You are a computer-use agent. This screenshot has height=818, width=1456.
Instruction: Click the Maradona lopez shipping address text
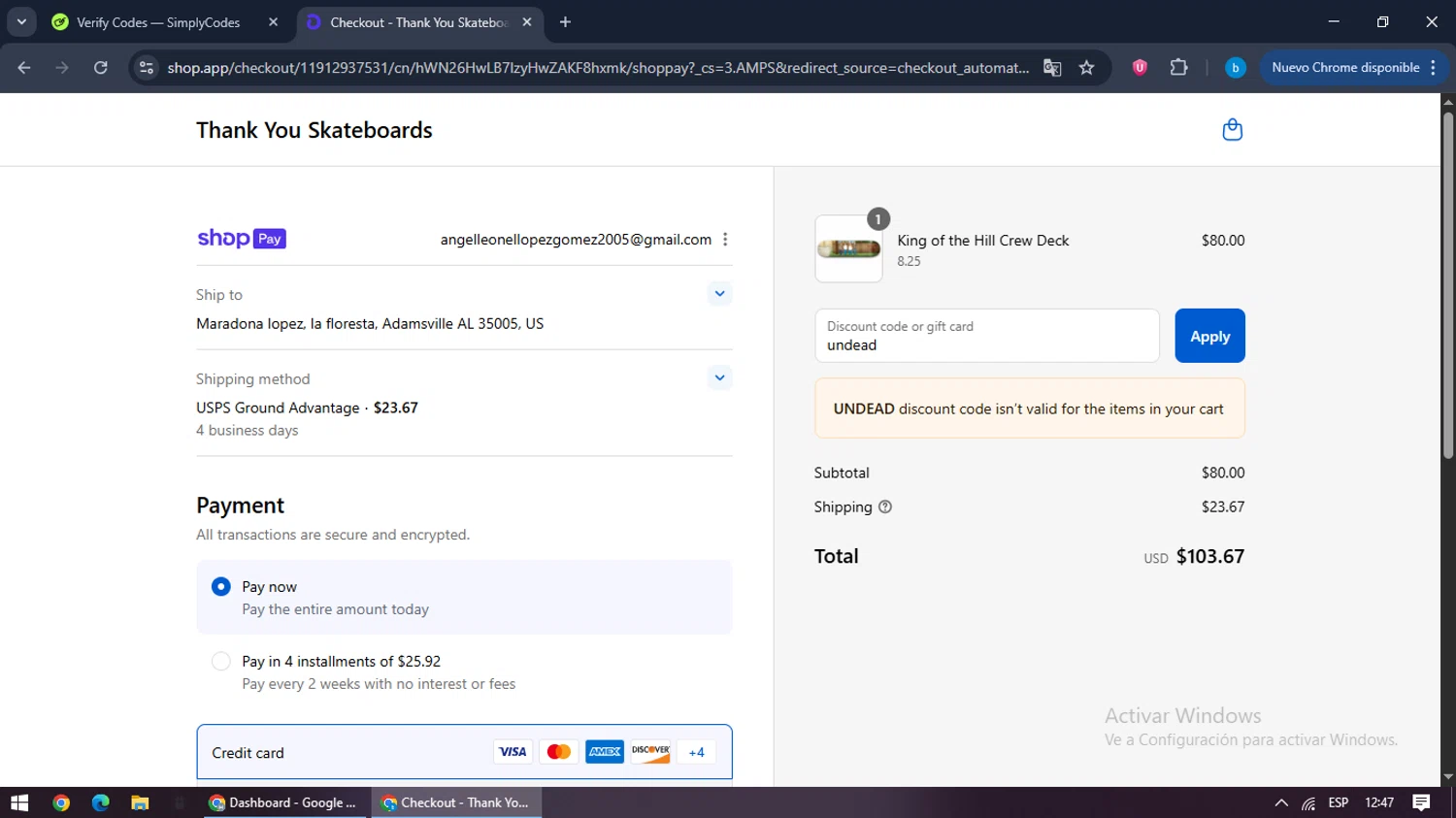370,323
